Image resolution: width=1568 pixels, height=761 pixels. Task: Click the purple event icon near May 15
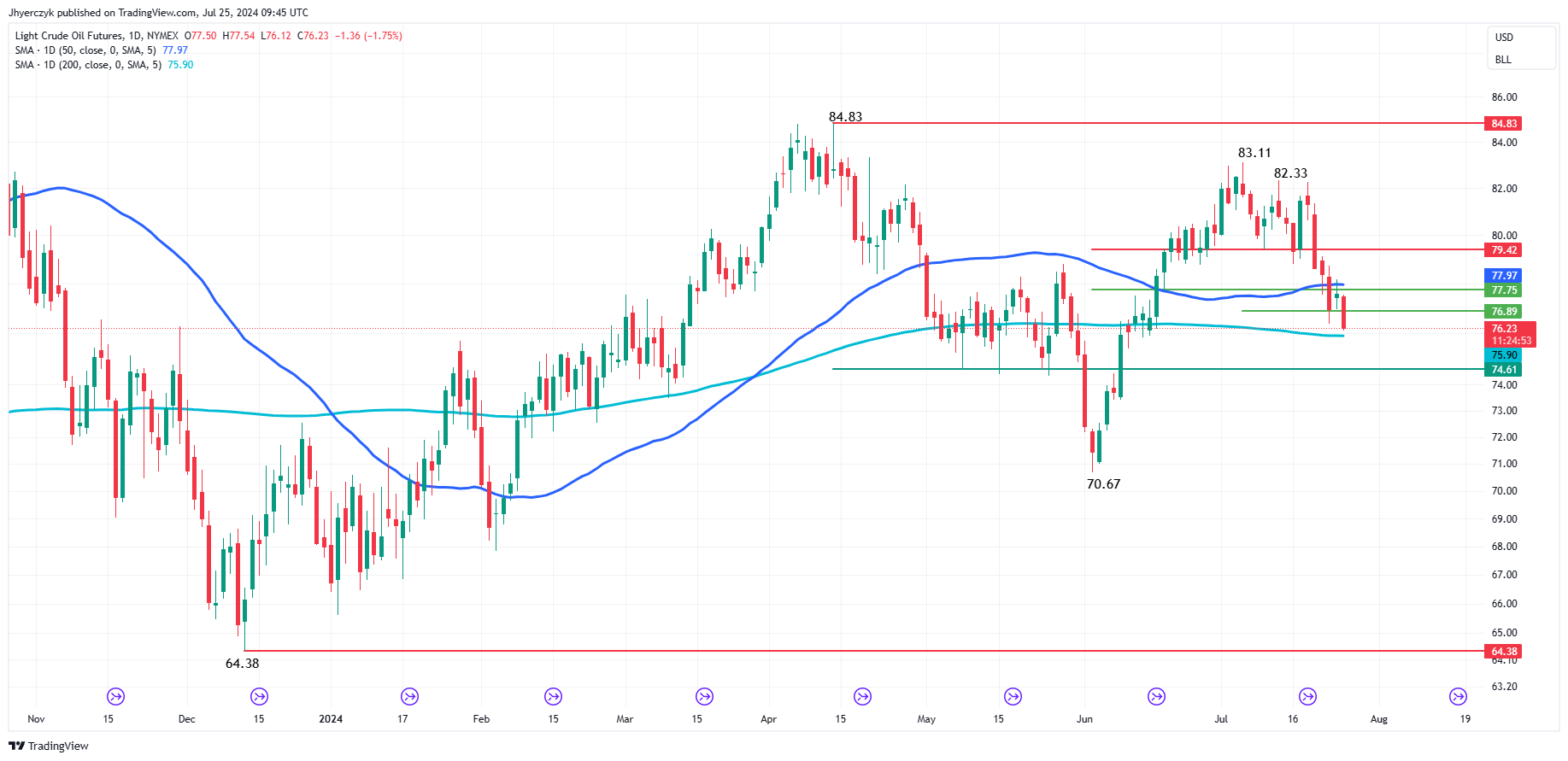[1013, 696]
